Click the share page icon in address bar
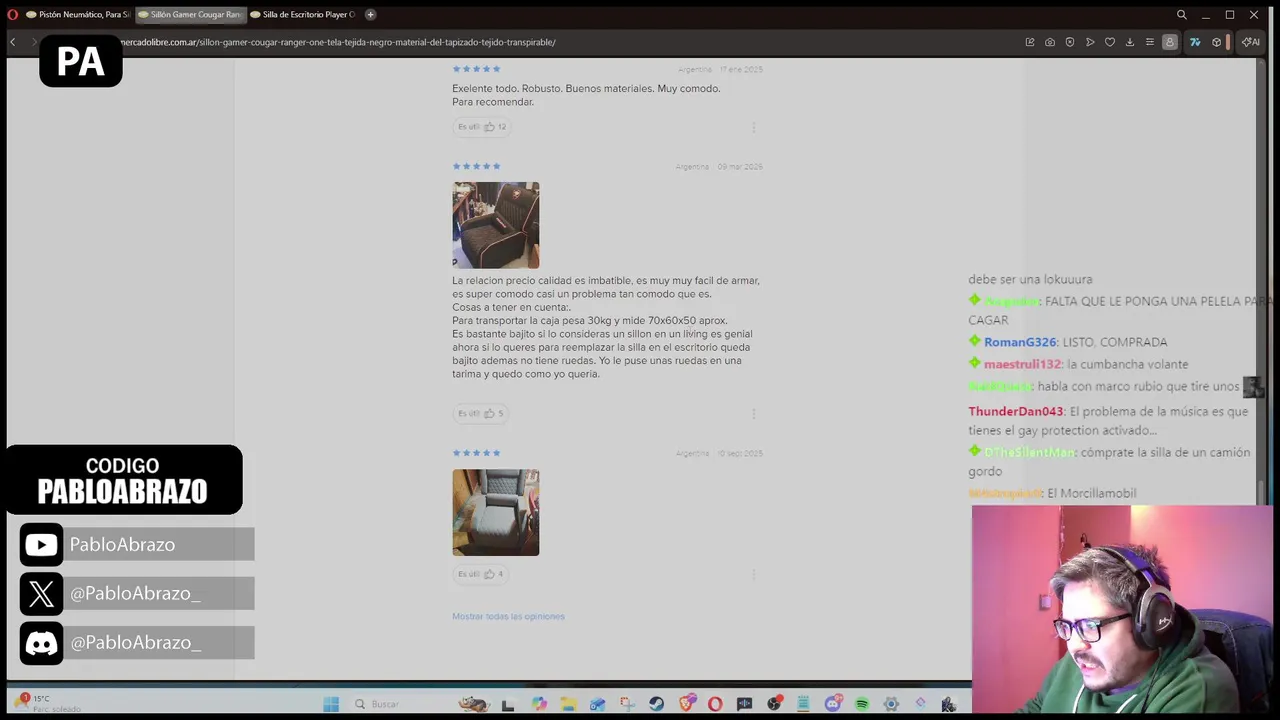This screenshot has height=720, width=1280. coord(1029,42)
